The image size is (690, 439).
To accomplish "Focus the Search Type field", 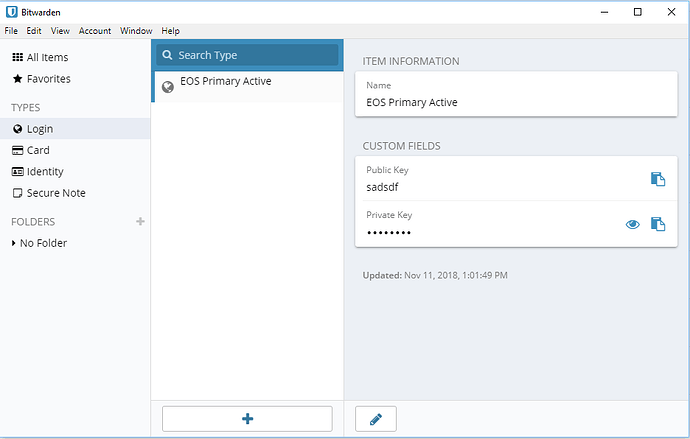I will [x=247, y=55].
